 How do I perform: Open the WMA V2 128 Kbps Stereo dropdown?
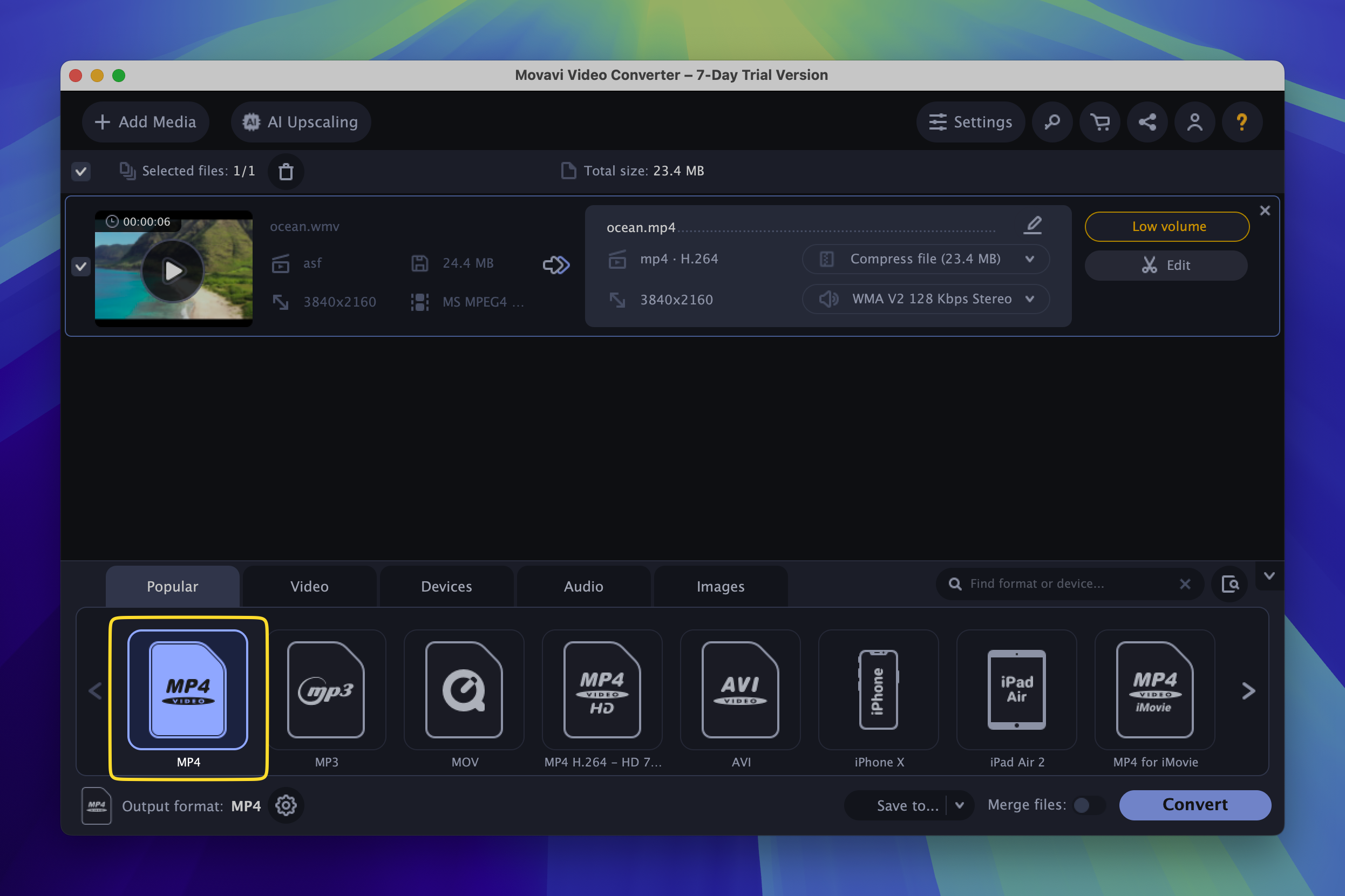[926, 299]
